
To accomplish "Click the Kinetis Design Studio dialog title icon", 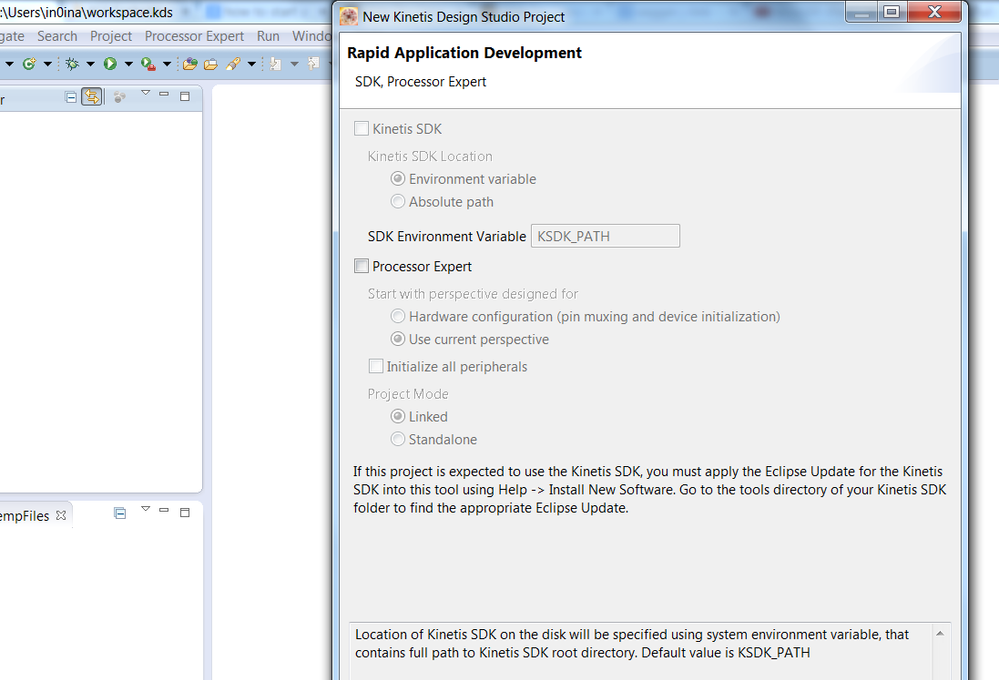I will click(349, 17).
